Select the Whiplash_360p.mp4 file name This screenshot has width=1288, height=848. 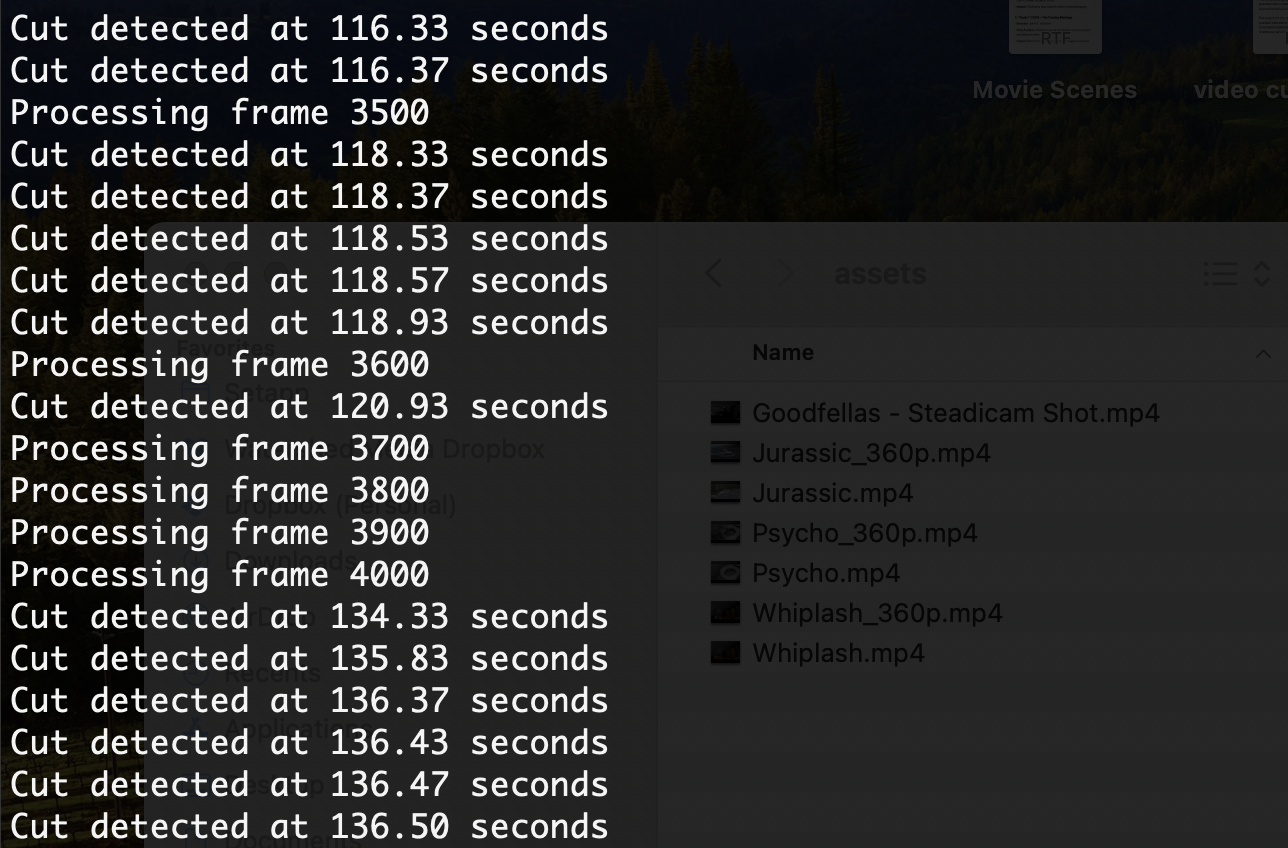coord(877,613)
